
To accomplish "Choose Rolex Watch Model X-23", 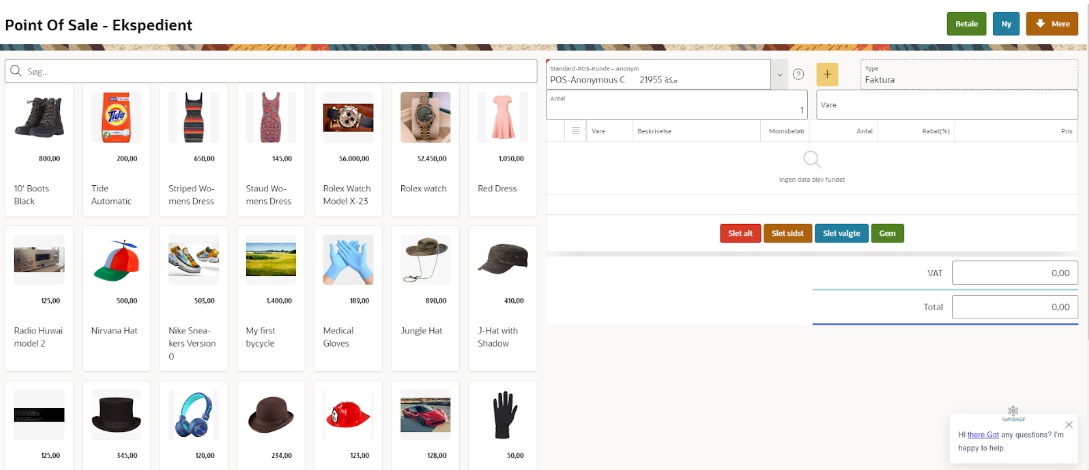I will [x=348, y=150].
